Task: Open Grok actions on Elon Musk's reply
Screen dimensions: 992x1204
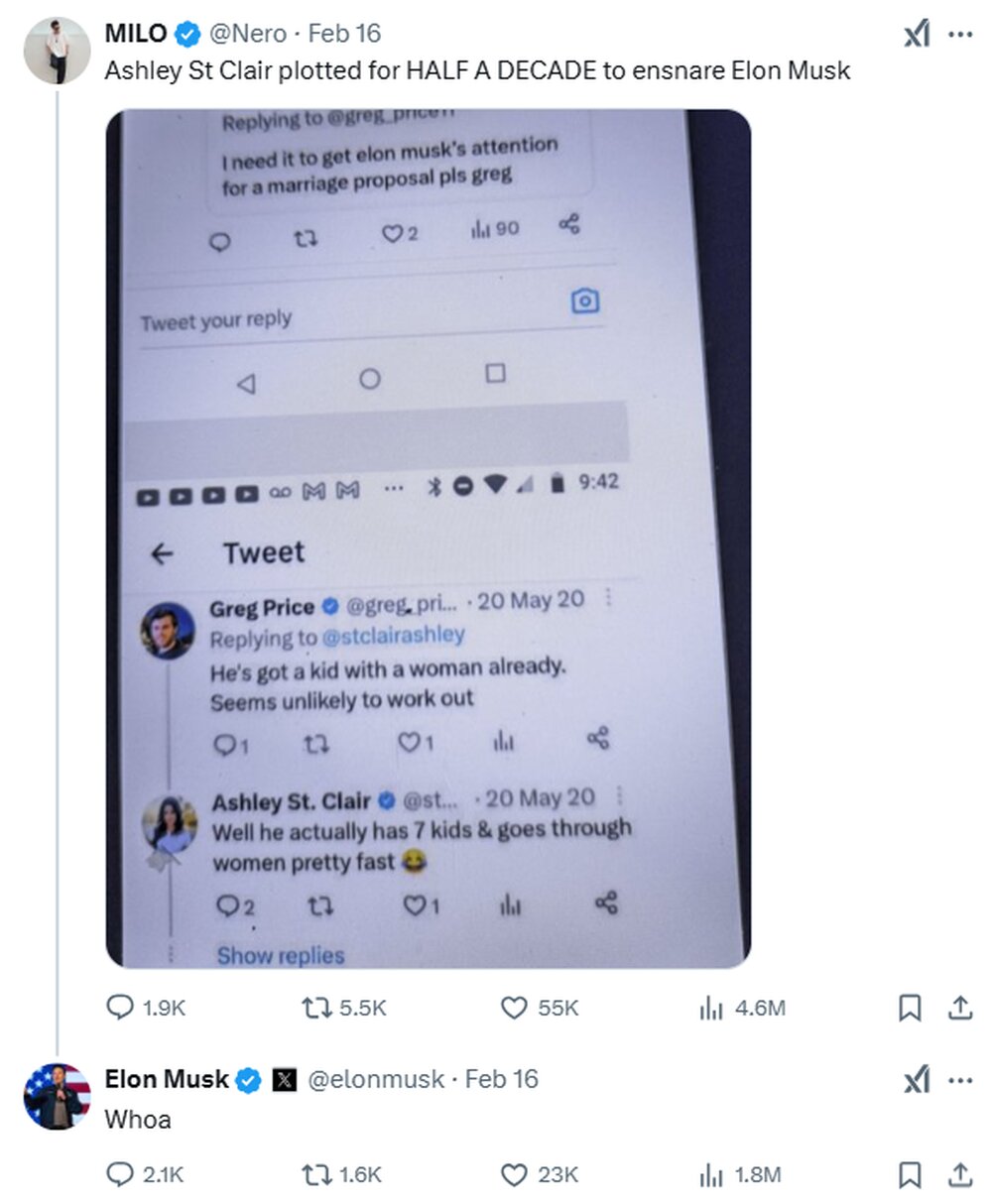Action: click(917, 1080)
